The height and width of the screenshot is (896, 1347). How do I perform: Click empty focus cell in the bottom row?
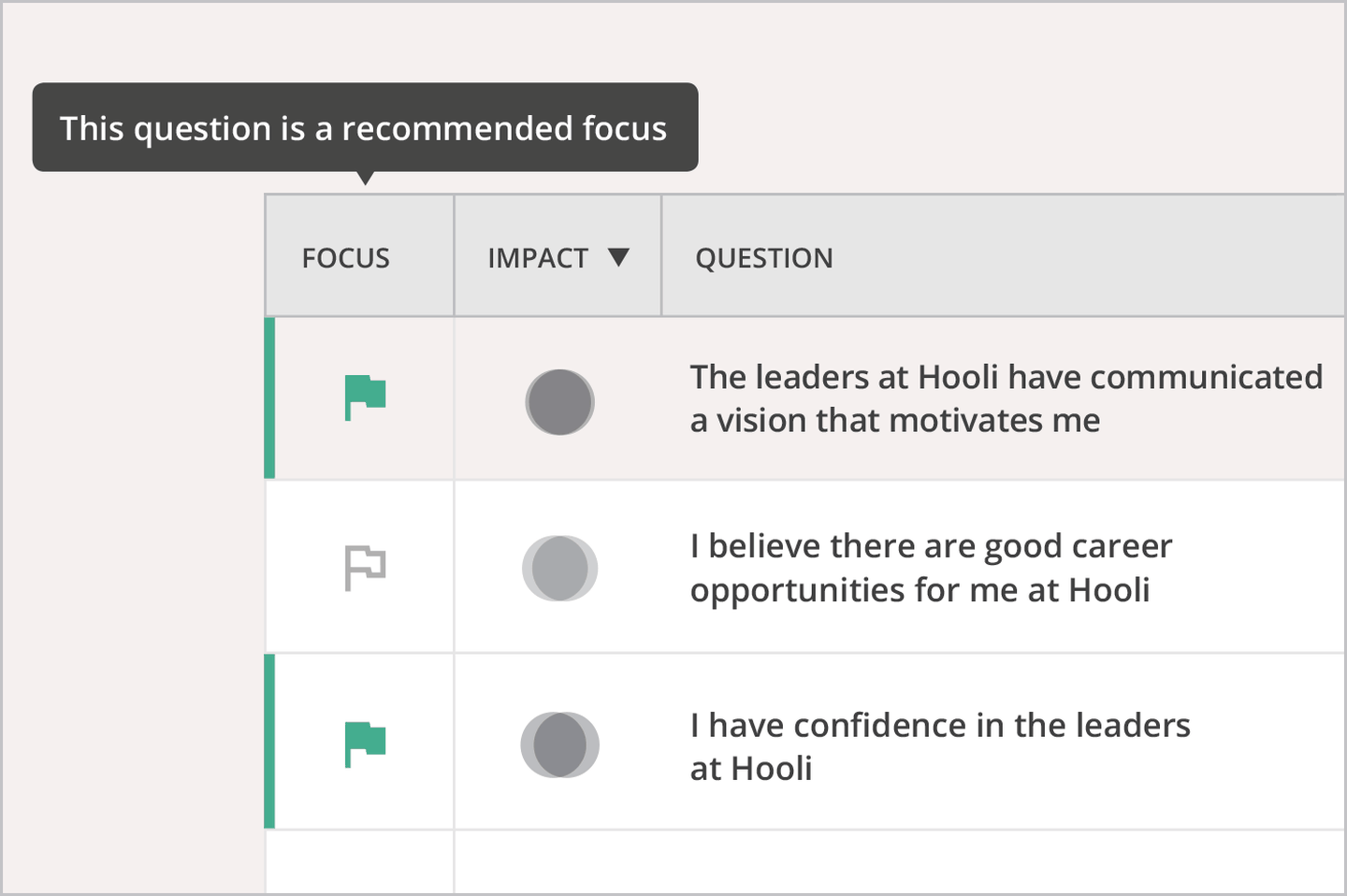360,862
